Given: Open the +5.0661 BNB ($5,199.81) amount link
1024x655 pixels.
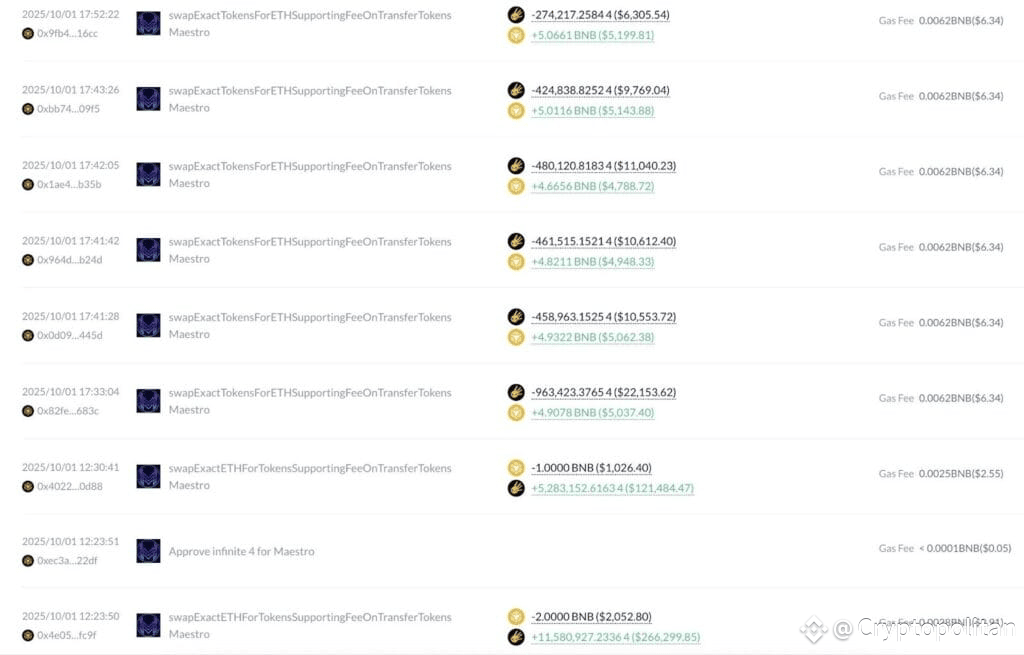Looking at the screenshot, I should (592, 35).
